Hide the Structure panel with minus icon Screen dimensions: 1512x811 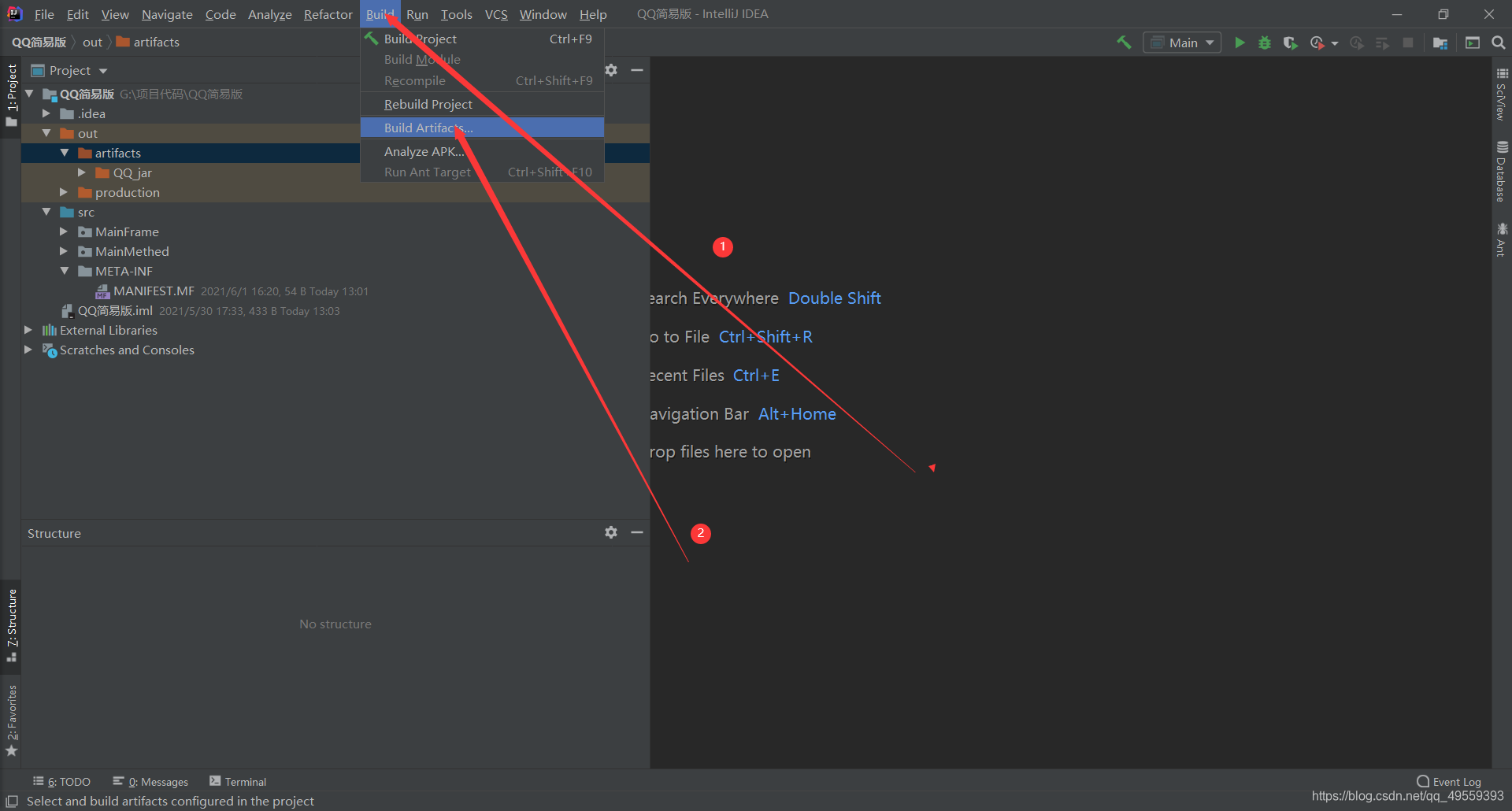coord(637,532)
